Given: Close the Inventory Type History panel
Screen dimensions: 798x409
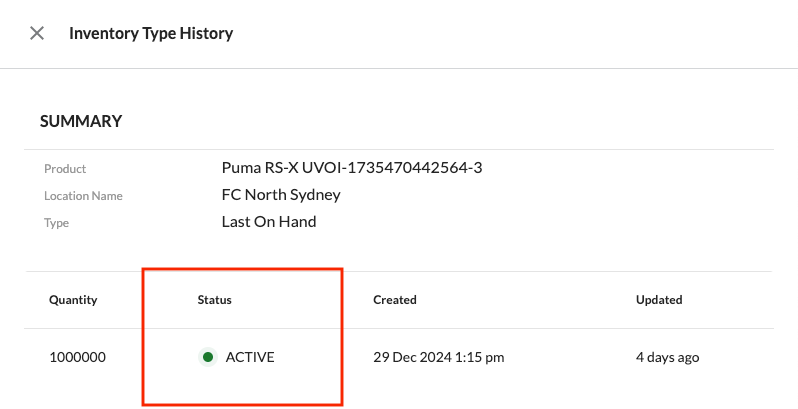Looking at the screenshot, I should tap(37, 33).
